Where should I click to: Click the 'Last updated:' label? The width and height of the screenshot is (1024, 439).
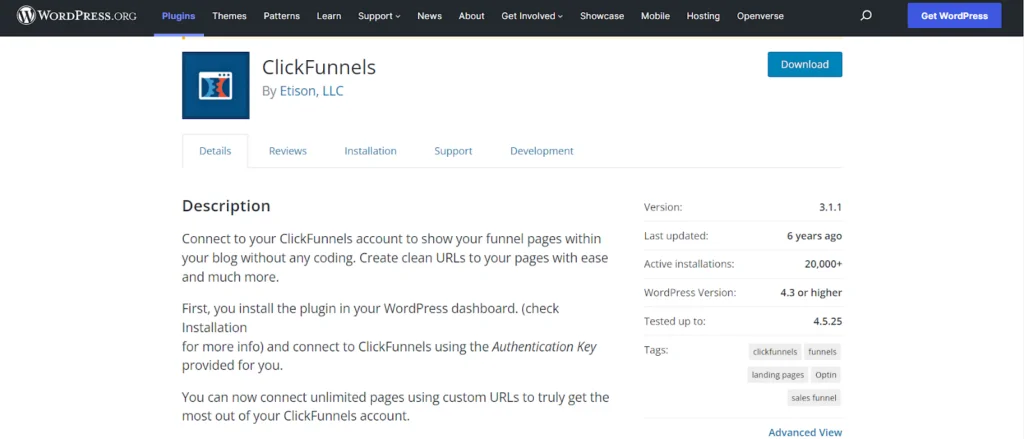click(676, 236)
